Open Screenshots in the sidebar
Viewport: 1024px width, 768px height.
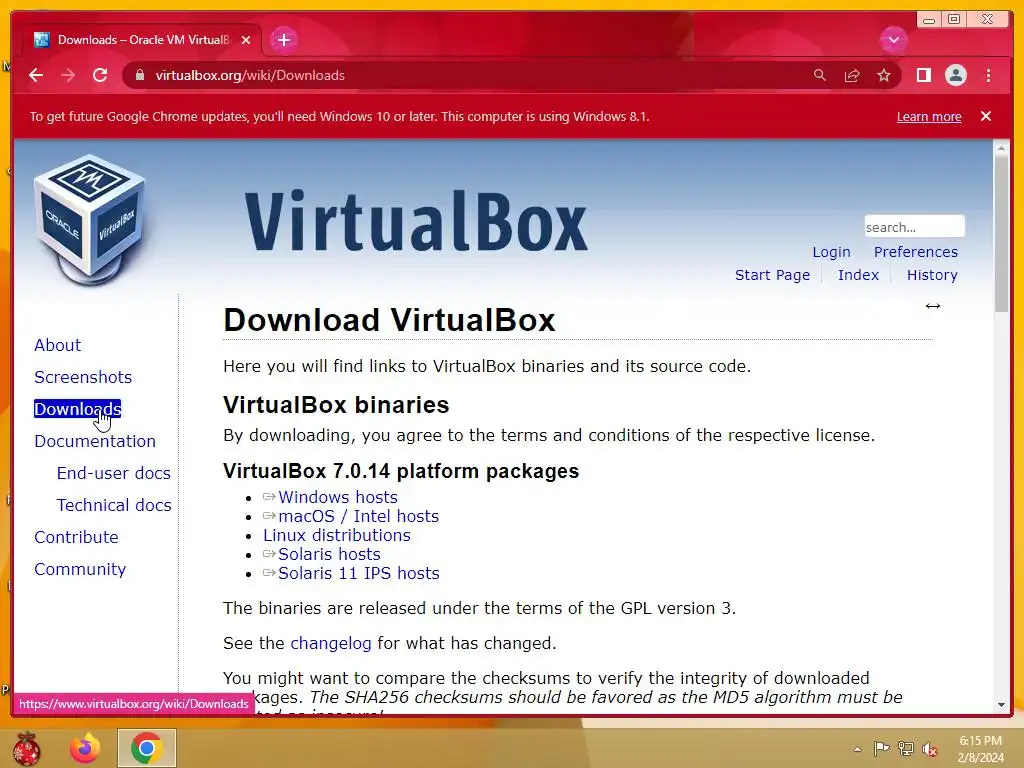click(x=83, y=377)
